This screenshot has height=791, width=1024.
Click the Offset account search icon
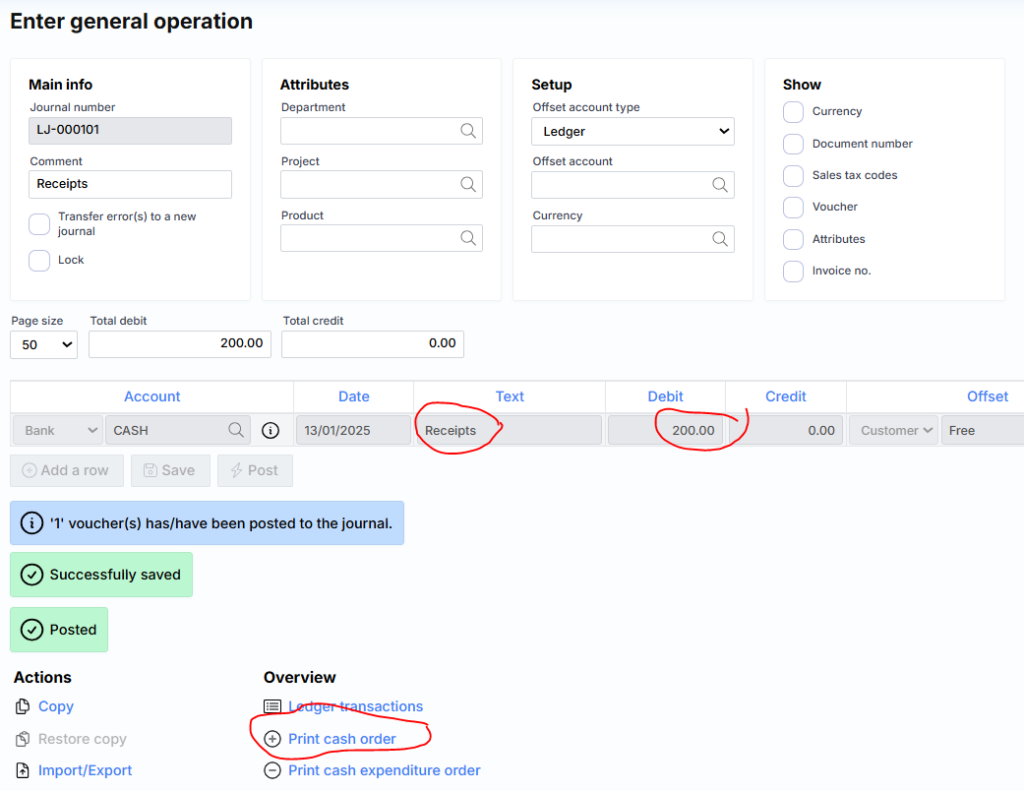pos(720,185)
